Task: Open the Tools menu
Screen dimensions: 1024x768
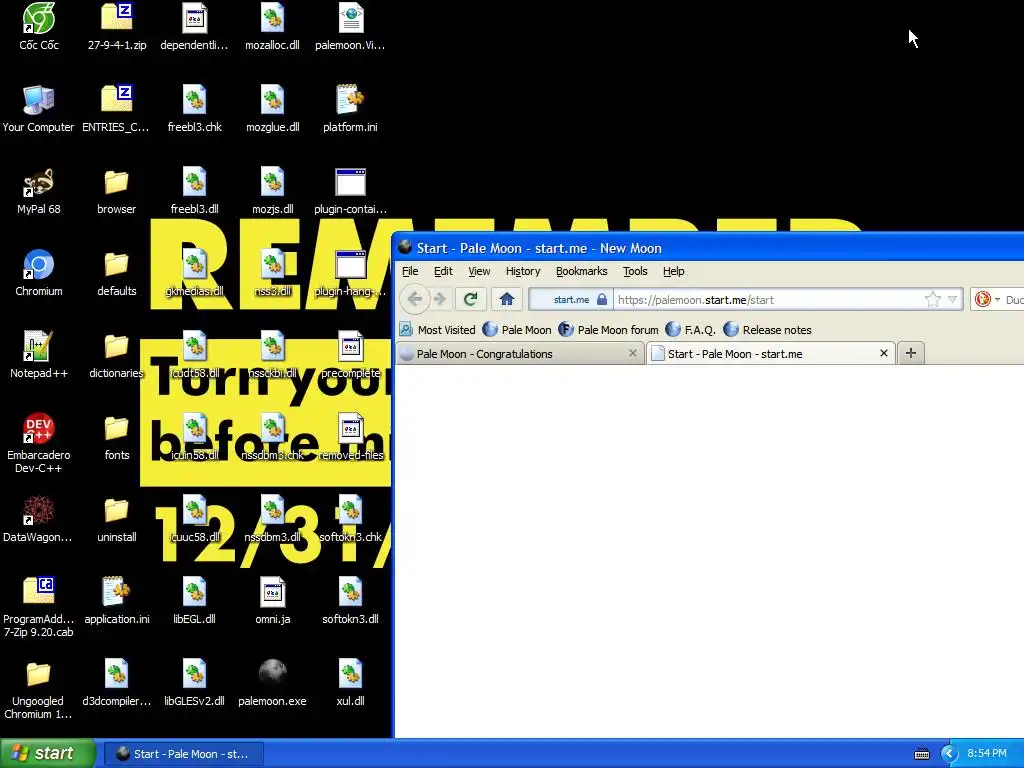Action: coord(635,271)
